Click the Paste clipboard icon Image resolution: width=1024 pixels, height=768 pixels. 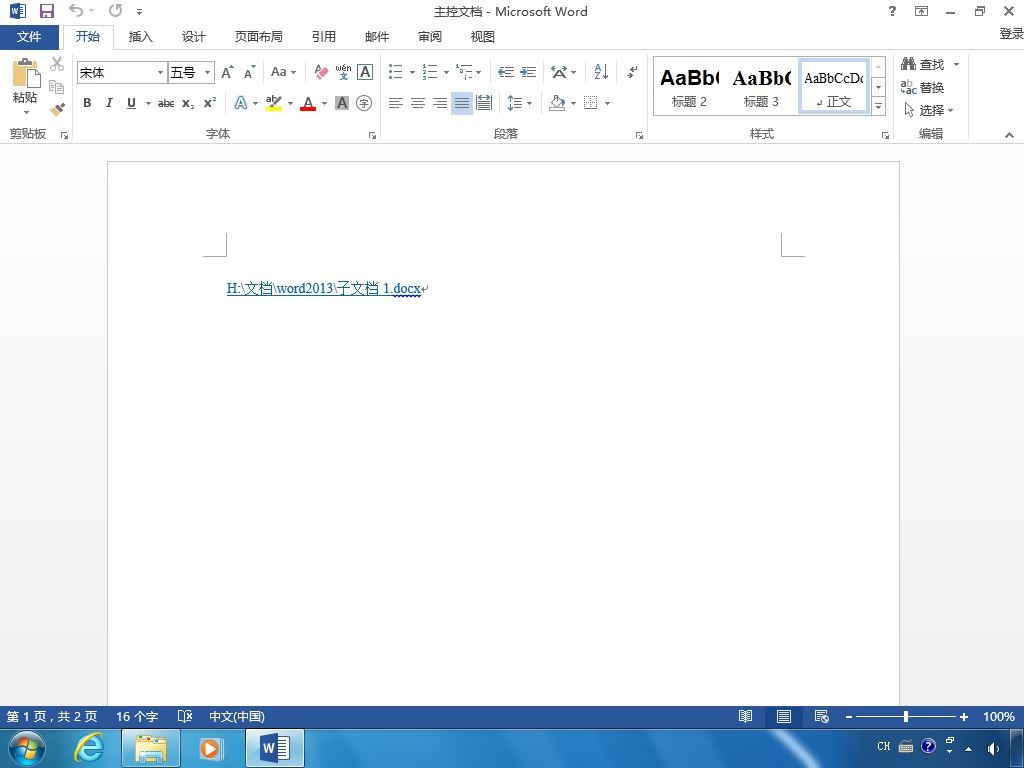coord(25,73)
